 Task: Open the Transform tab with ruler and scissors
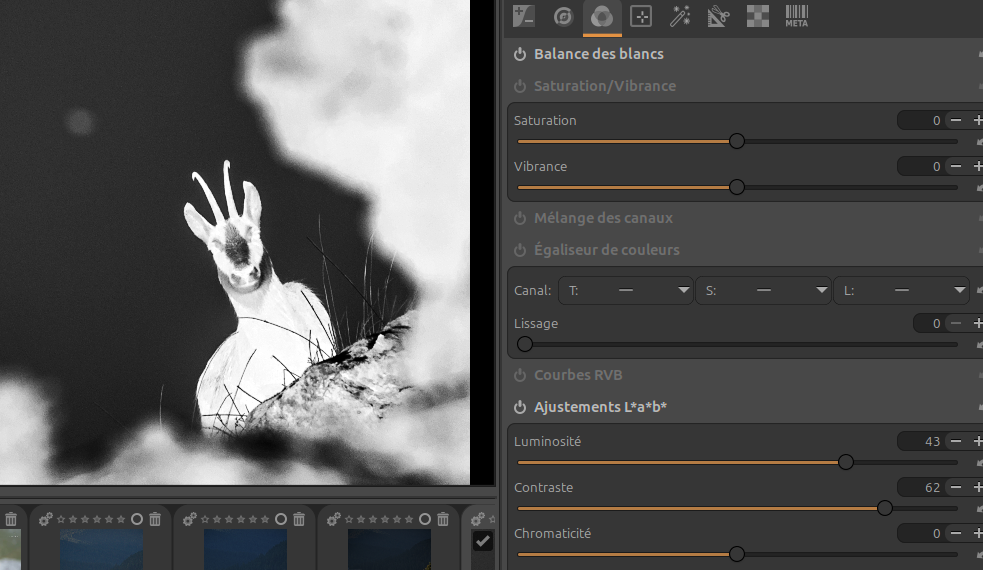pyautogui.click(x=719, y=16)
